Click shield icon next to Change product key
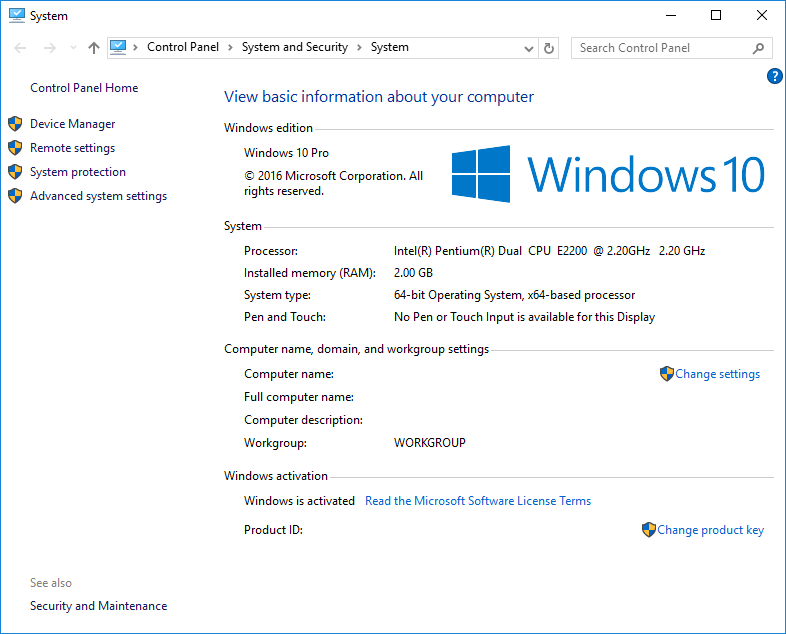This screenshot has width=786, height=634. point(649,529)
